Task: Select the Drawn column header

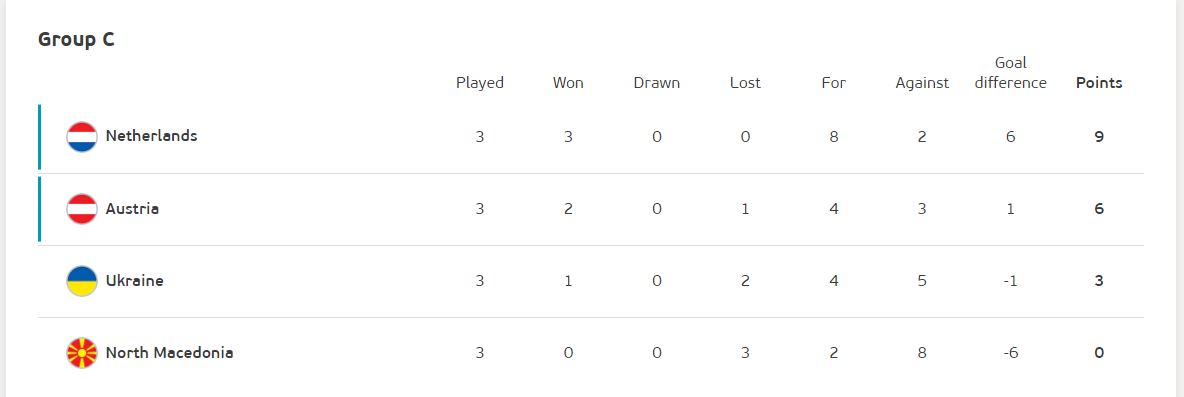Action: click(656, 83)
